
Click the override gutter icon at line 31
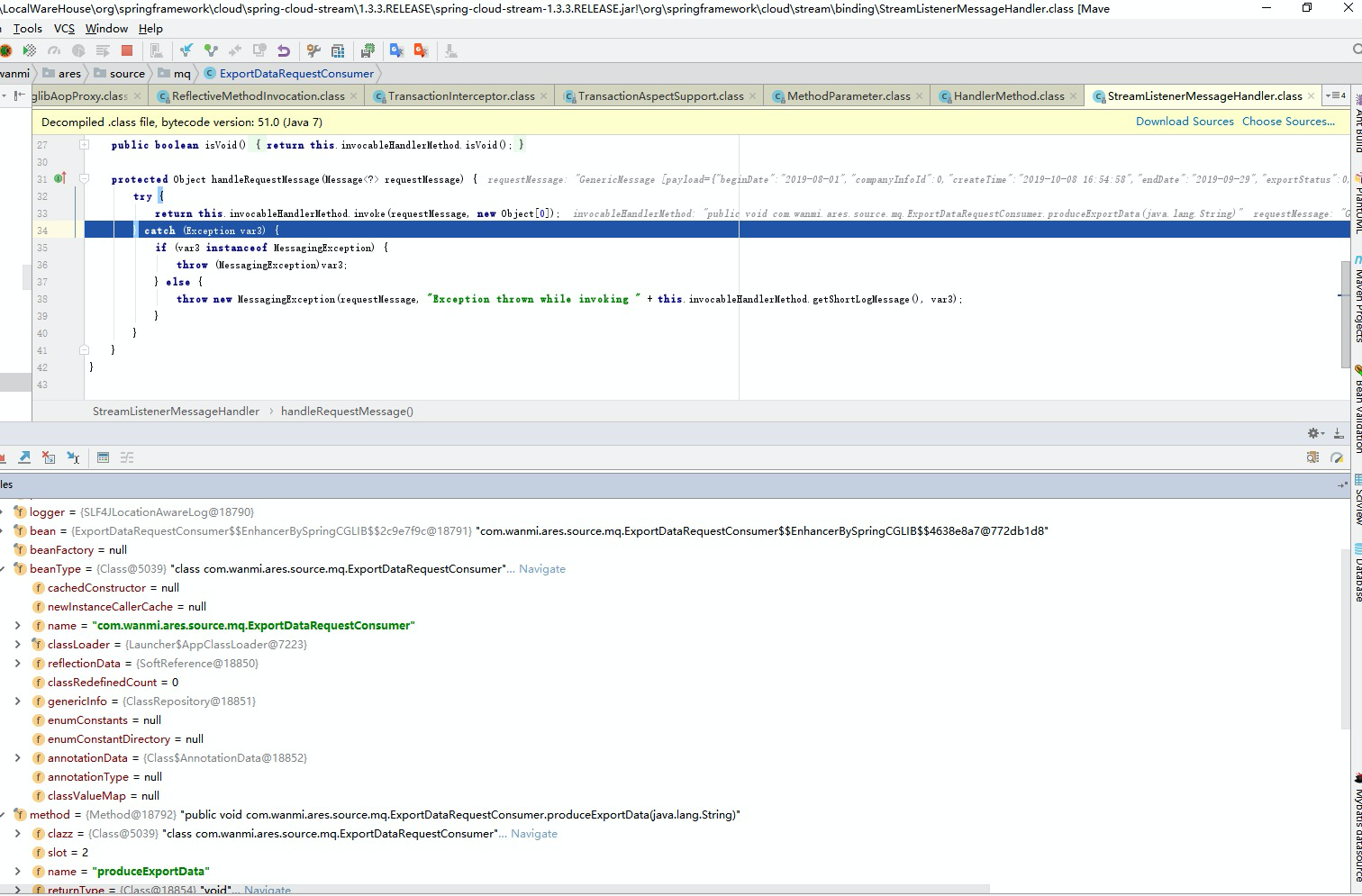pos(59,178)
